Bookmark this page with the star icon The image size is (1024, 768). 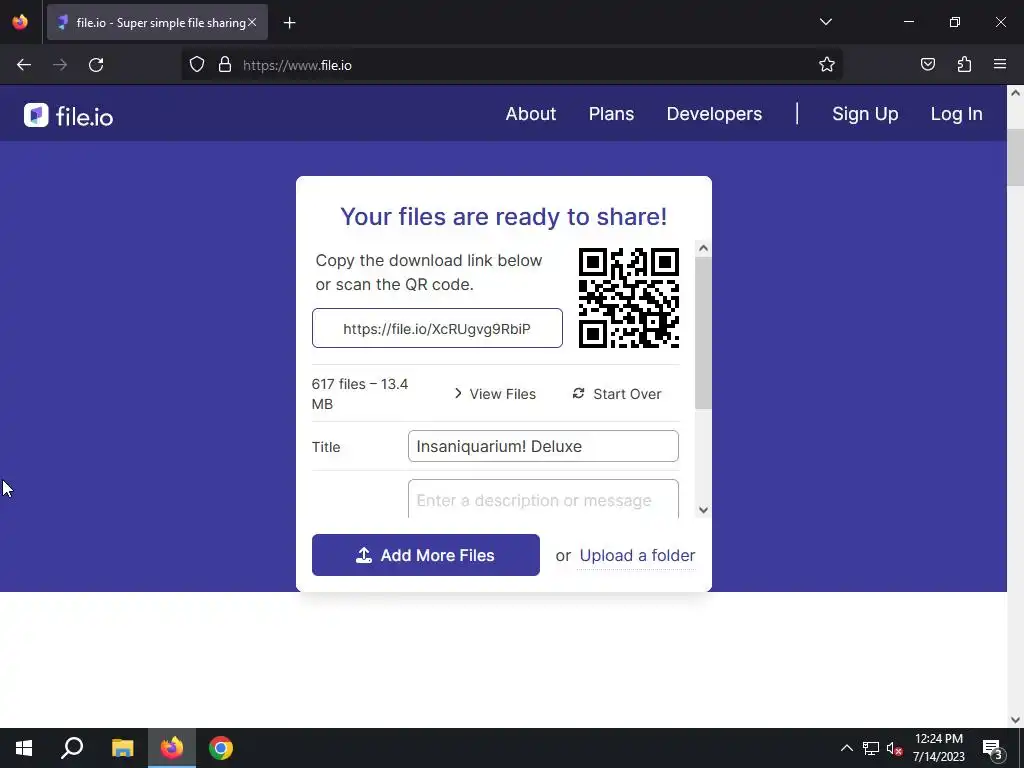click(827, 65)
